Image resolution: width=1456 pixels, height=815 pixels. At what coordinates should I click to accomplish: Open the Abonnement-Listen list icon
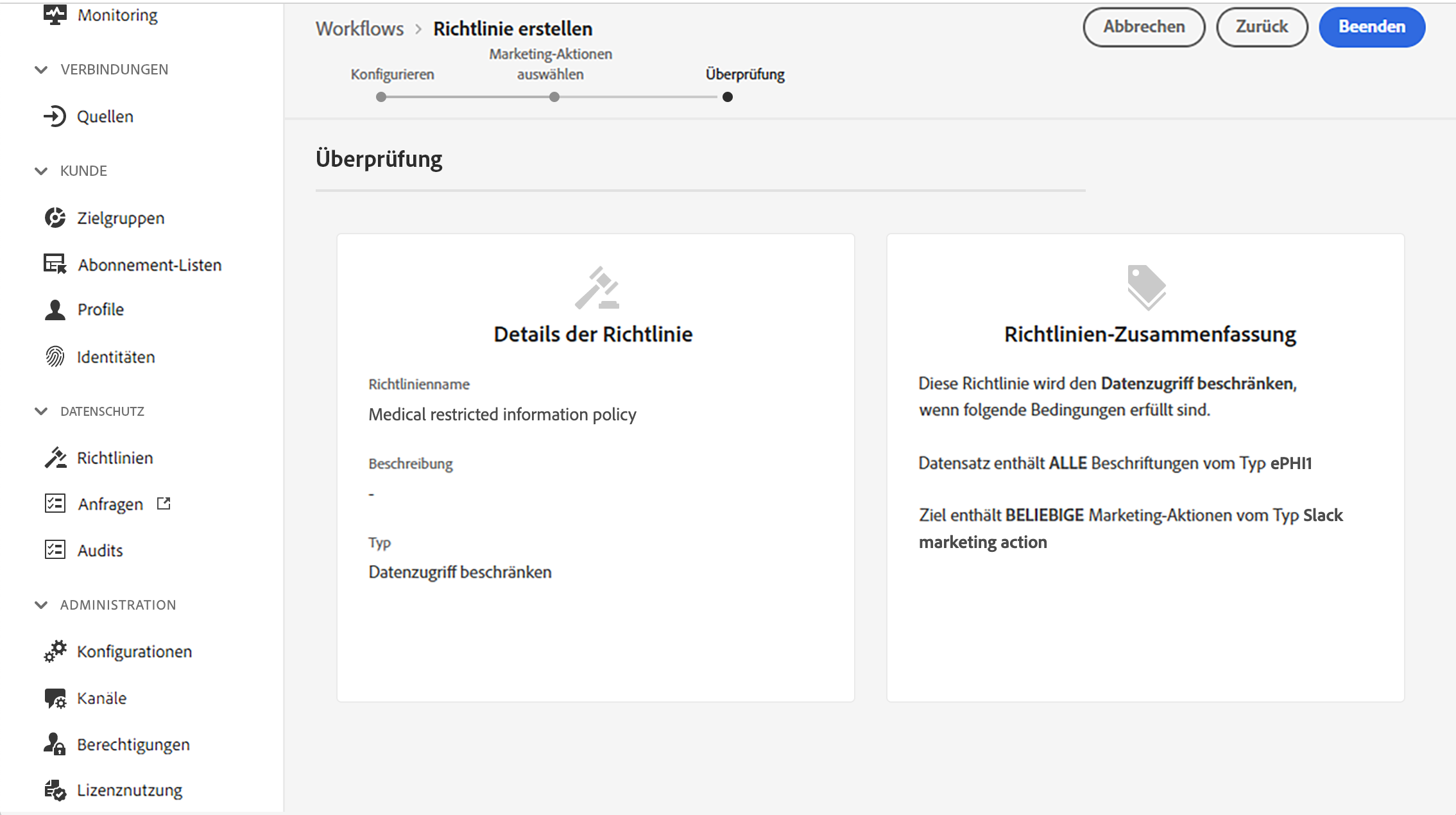(55, 264)
